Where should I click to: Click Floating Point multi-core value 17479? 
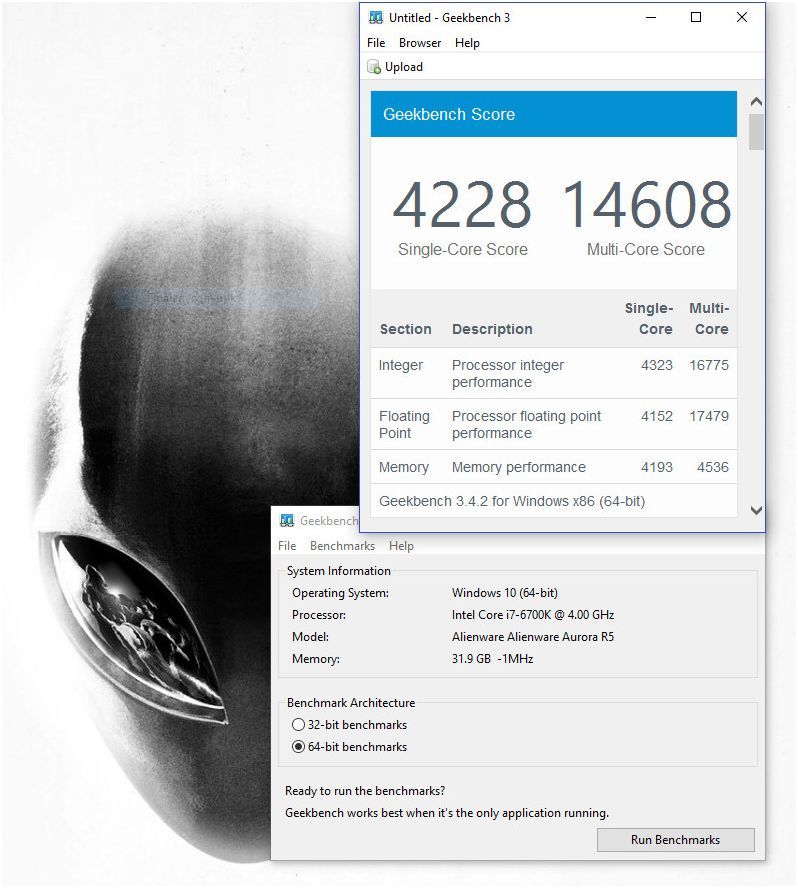[x=709, y=416]
